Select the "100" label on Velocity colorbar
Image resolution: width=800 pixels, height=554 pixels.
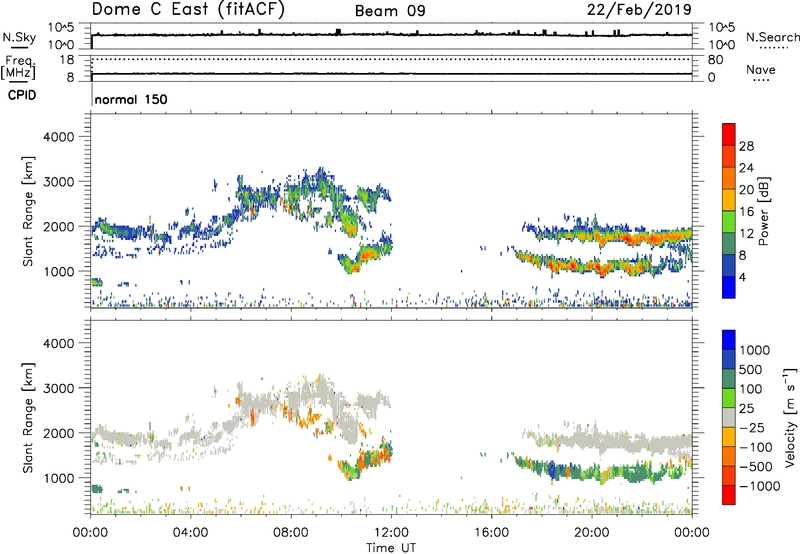tap(750, 389)
